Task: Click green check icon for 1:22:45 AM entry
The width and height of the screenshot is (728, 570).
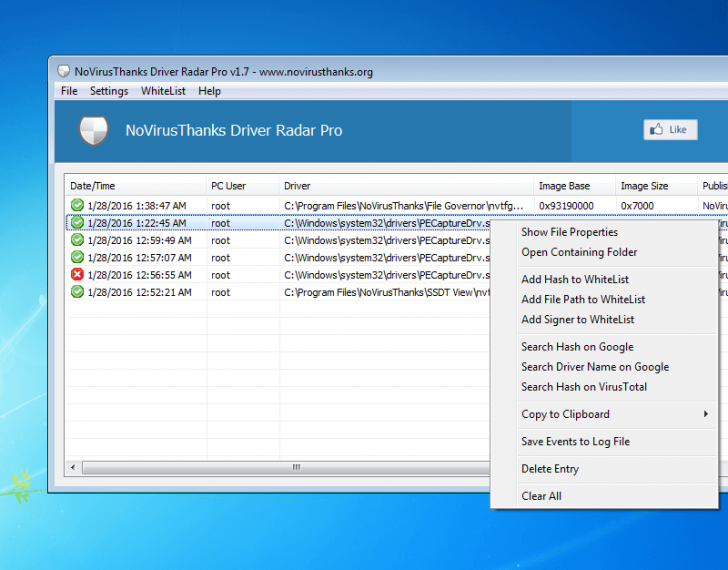Action: [x=77, y=222]
